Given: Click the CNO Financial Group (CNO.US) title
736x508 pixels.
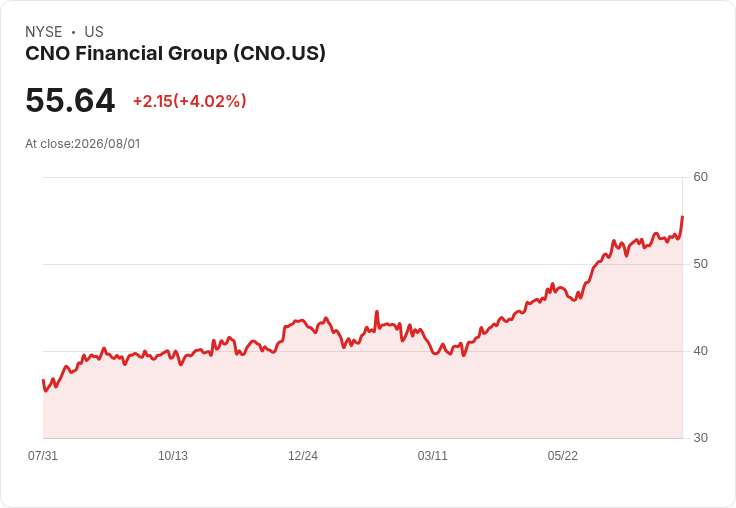Looking at the screenshot, I should 175,53.
